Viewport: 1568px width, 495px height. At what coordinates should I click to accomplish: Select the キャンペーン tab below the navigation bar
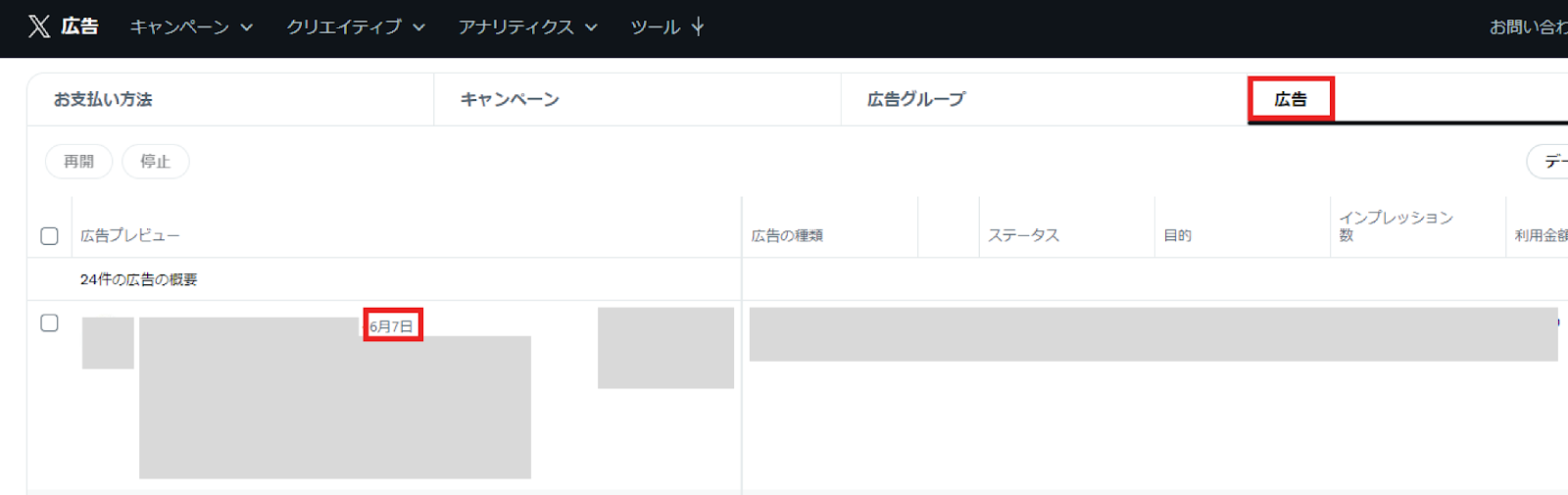[510, 99]
